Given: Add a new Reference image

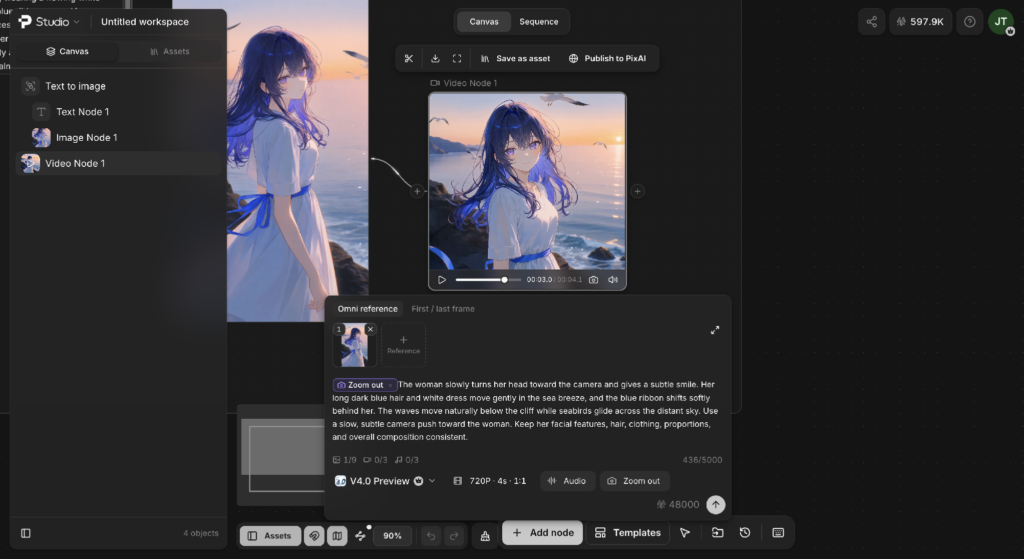Looking at the screenshot, I should click(x=404, y=345).
